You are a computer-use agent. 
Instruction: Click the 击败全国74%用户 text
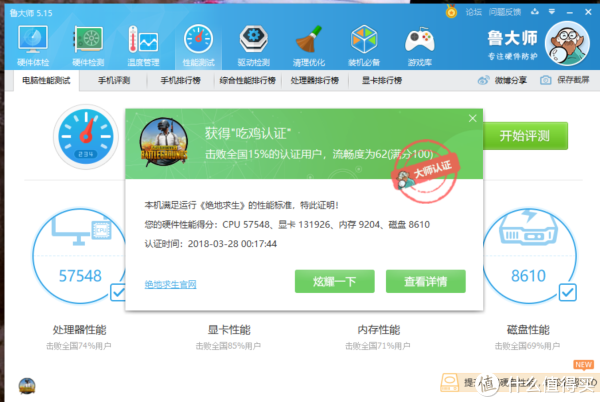(79, 346)
